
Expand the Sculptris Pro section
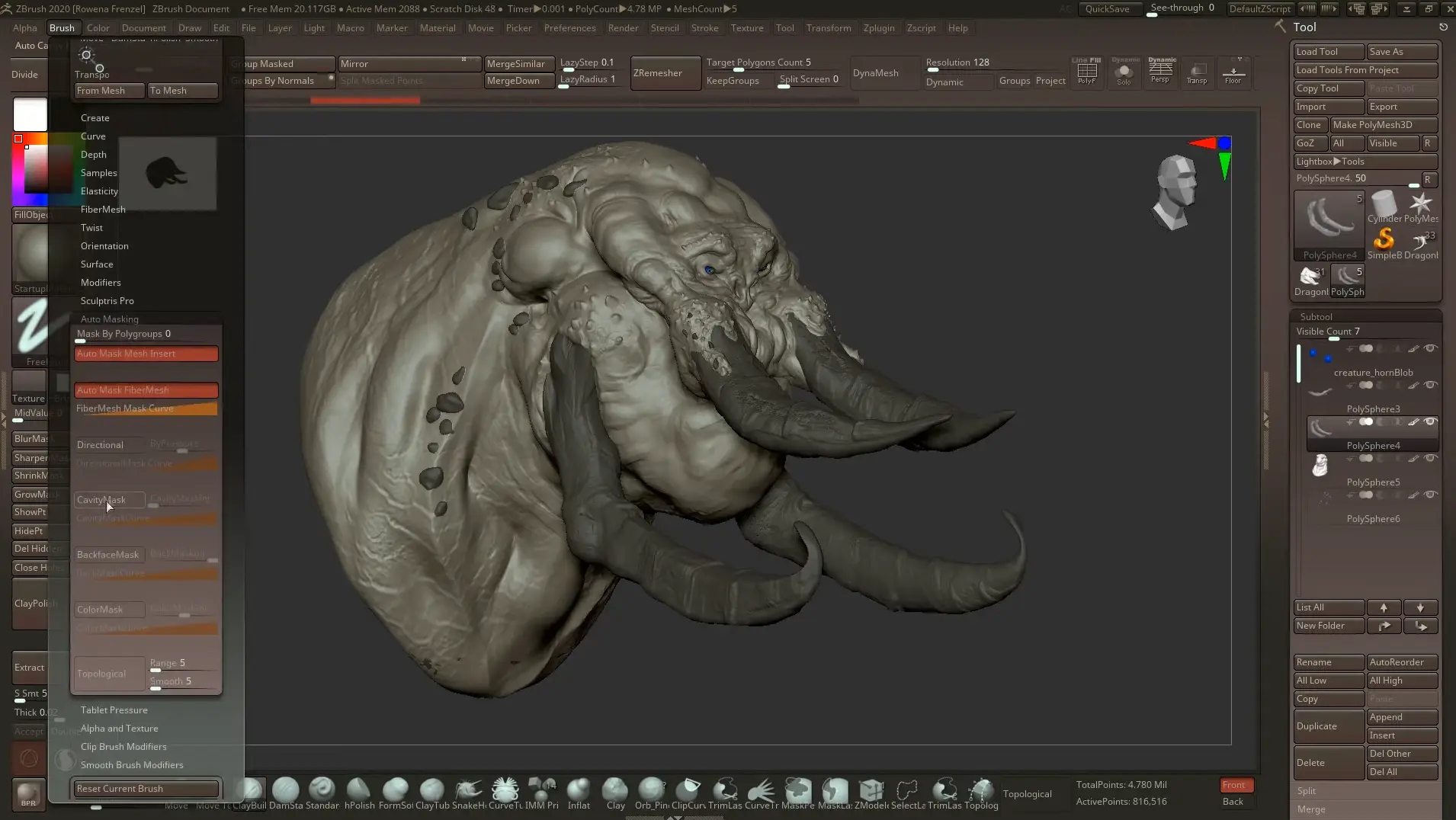[107, 301]
